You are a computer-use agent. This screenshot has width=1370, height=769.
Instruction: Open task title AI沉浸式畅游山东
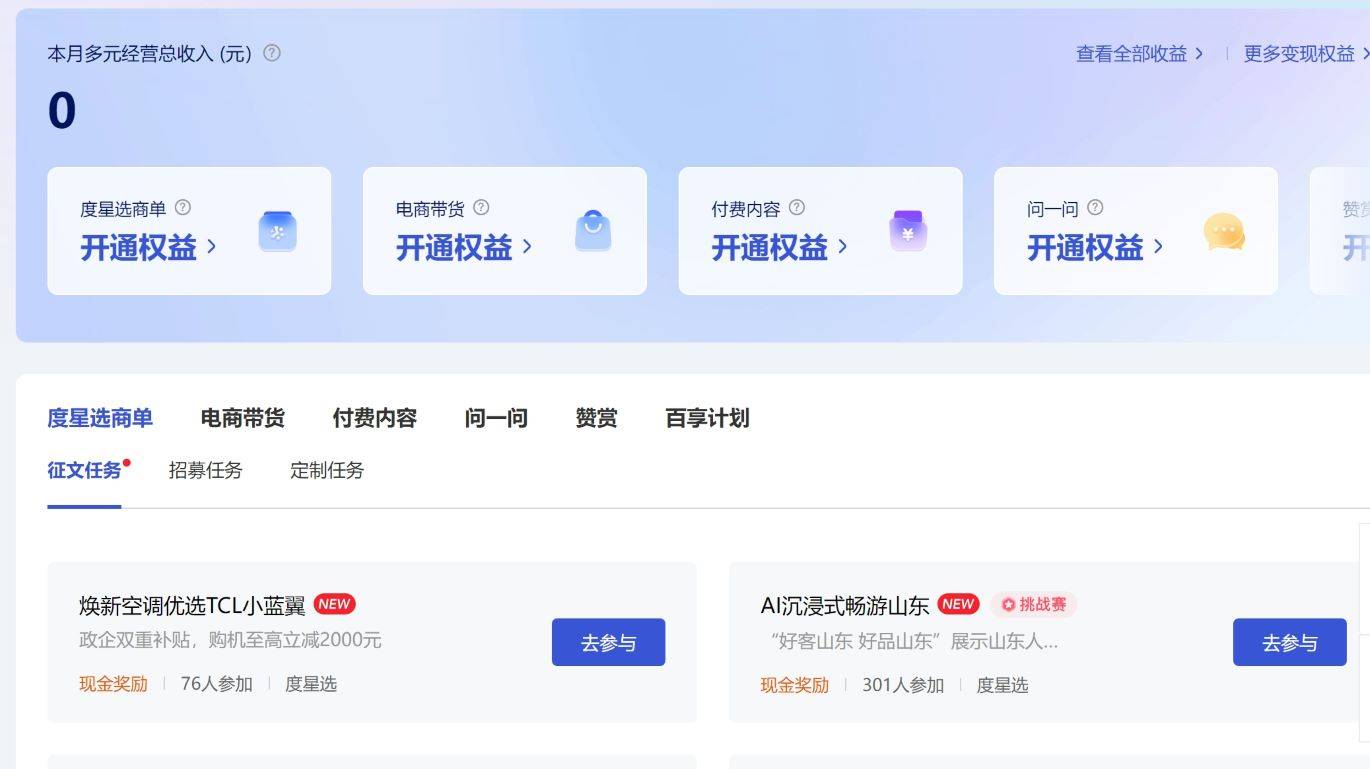coord(845,605)
